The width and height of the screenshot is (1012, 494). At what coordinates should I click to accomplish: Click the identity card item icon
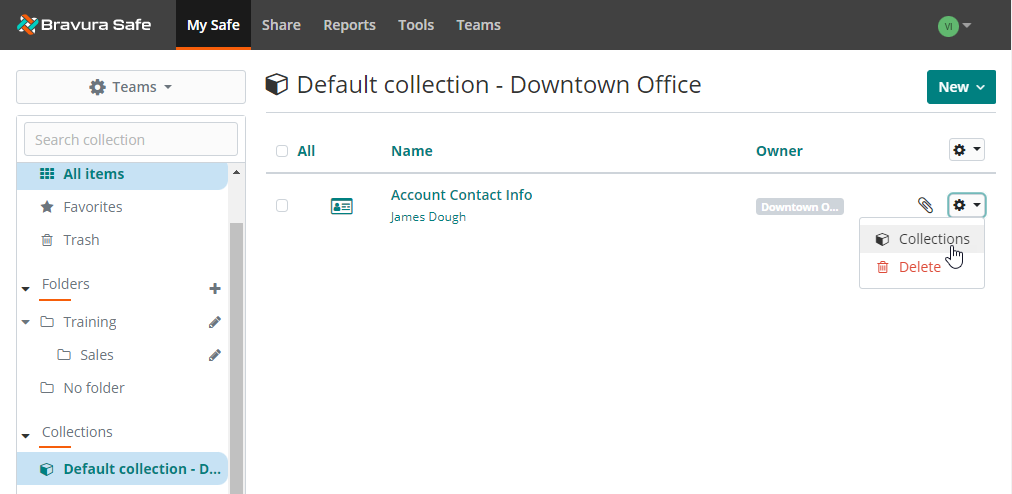coord(342,206)
